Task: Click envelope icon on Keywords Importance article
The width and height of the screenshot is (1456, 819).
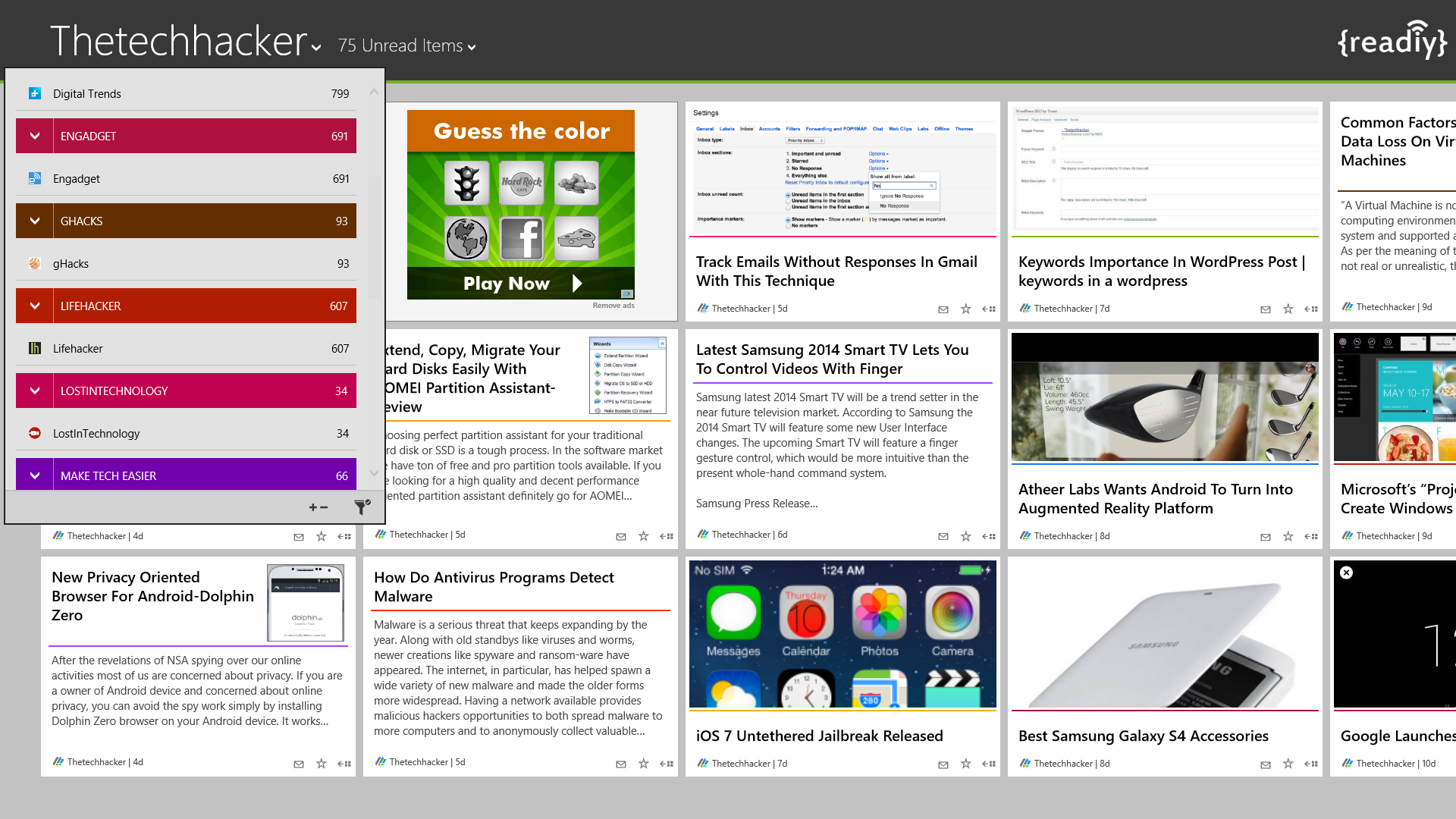Action: click(x=1266, y=309)
